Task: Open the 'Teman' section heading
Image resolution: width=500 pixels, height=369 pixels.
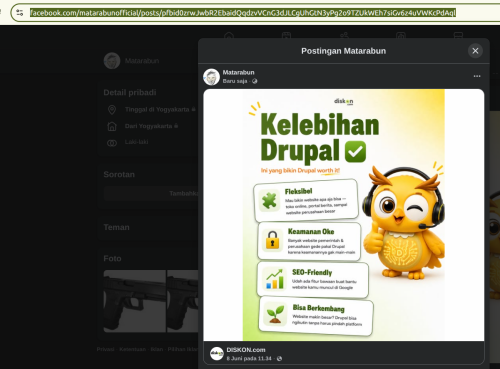Action: [116, 227]
